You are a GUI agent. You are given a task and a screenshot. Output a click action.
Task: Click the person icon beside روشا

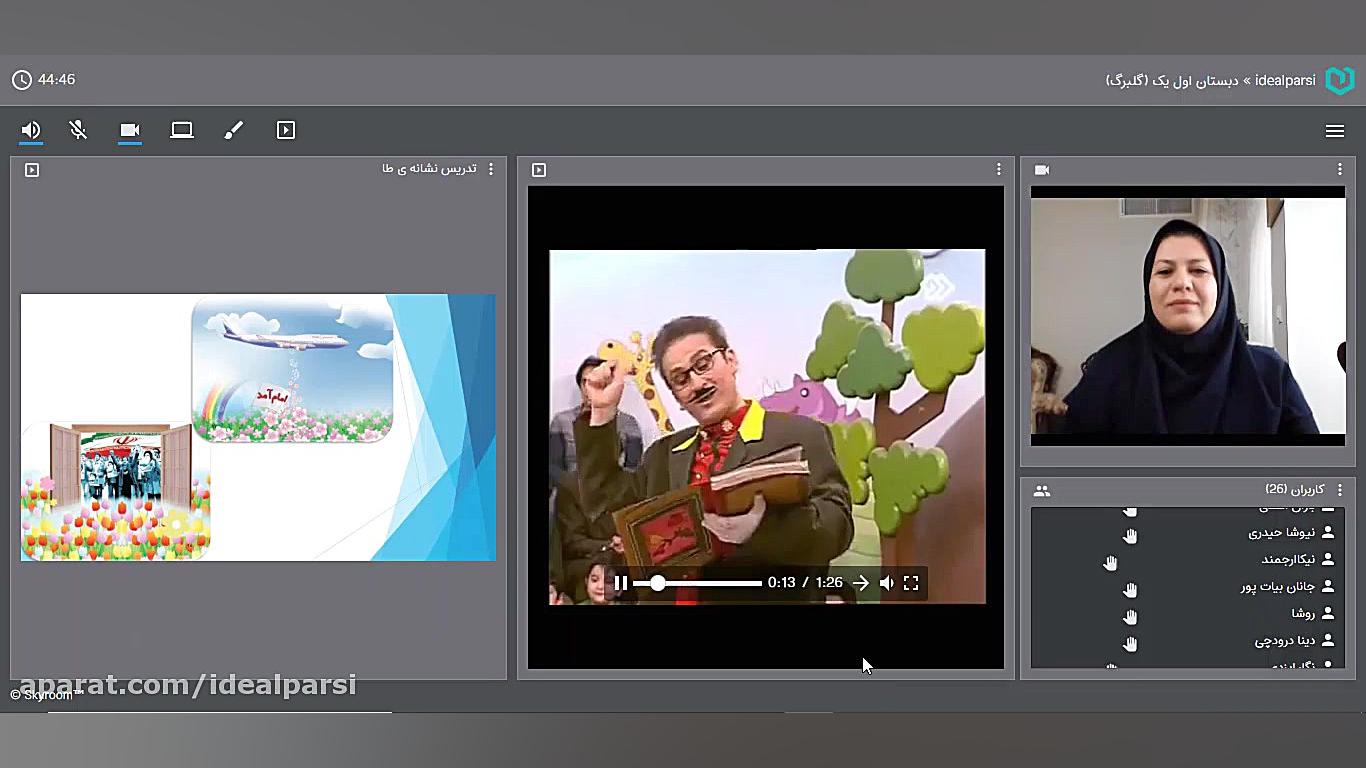(1328, 614)
